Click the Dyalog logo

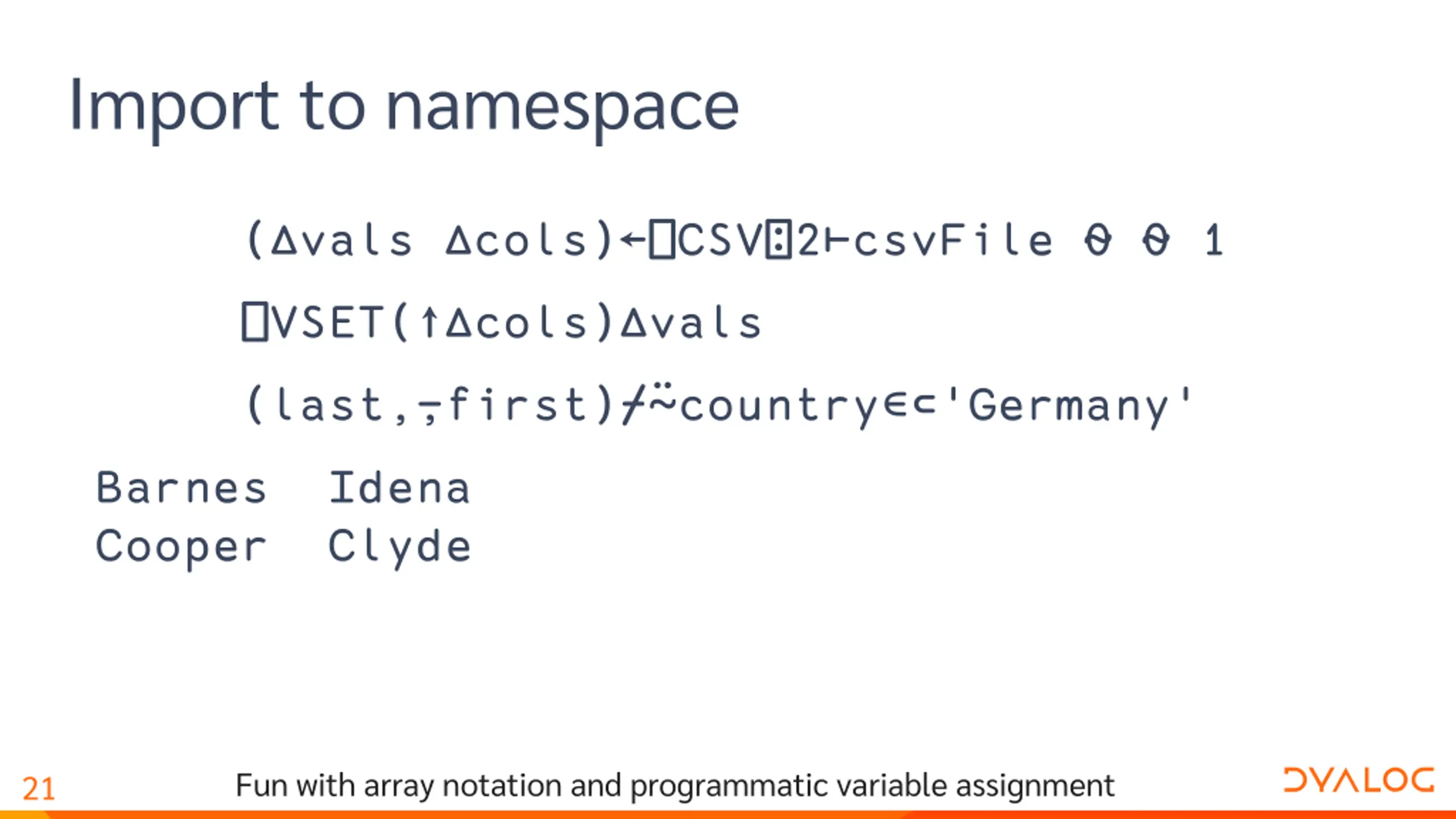point(1359,780)
